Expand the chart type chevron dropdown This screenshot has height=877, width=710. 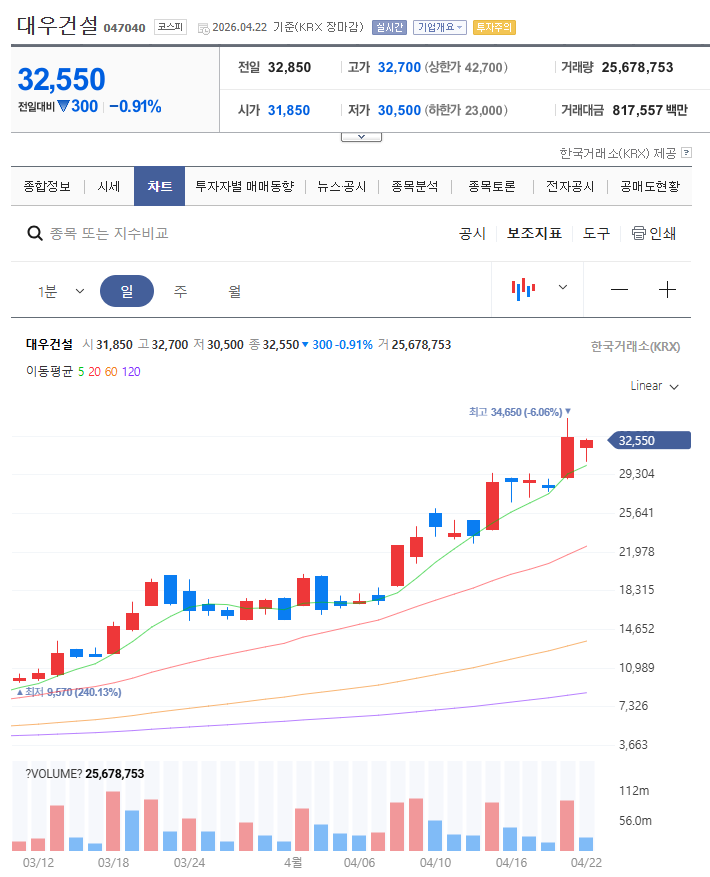pos(563,287)
